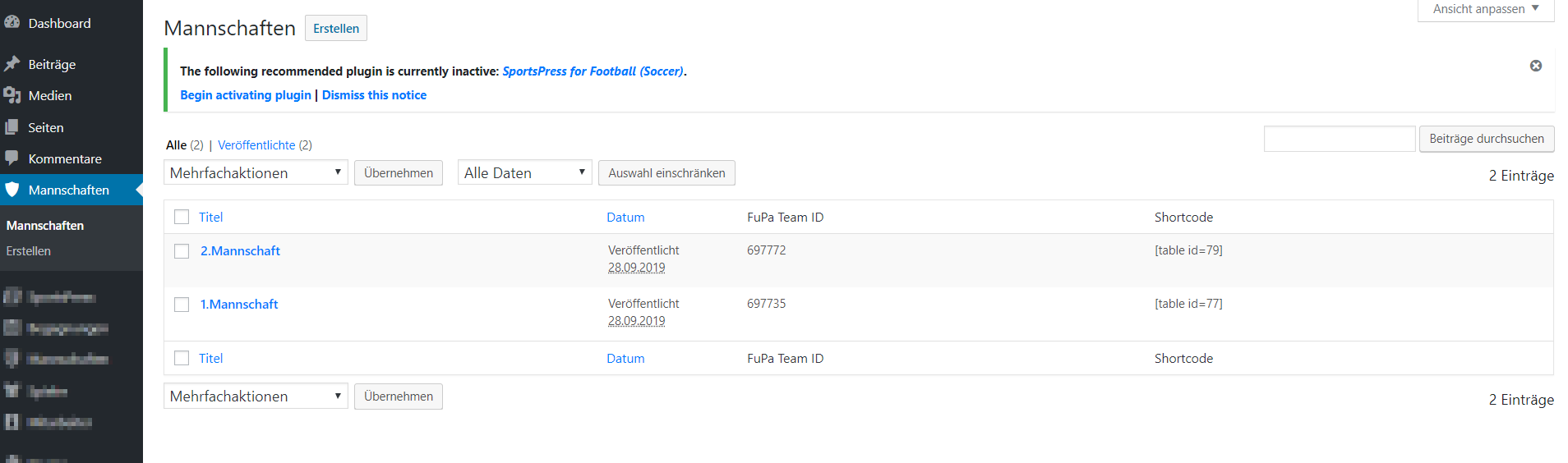Click the Begin activating plugin link
Viewport: 1568px width, 463px height.
pos(246,95)
